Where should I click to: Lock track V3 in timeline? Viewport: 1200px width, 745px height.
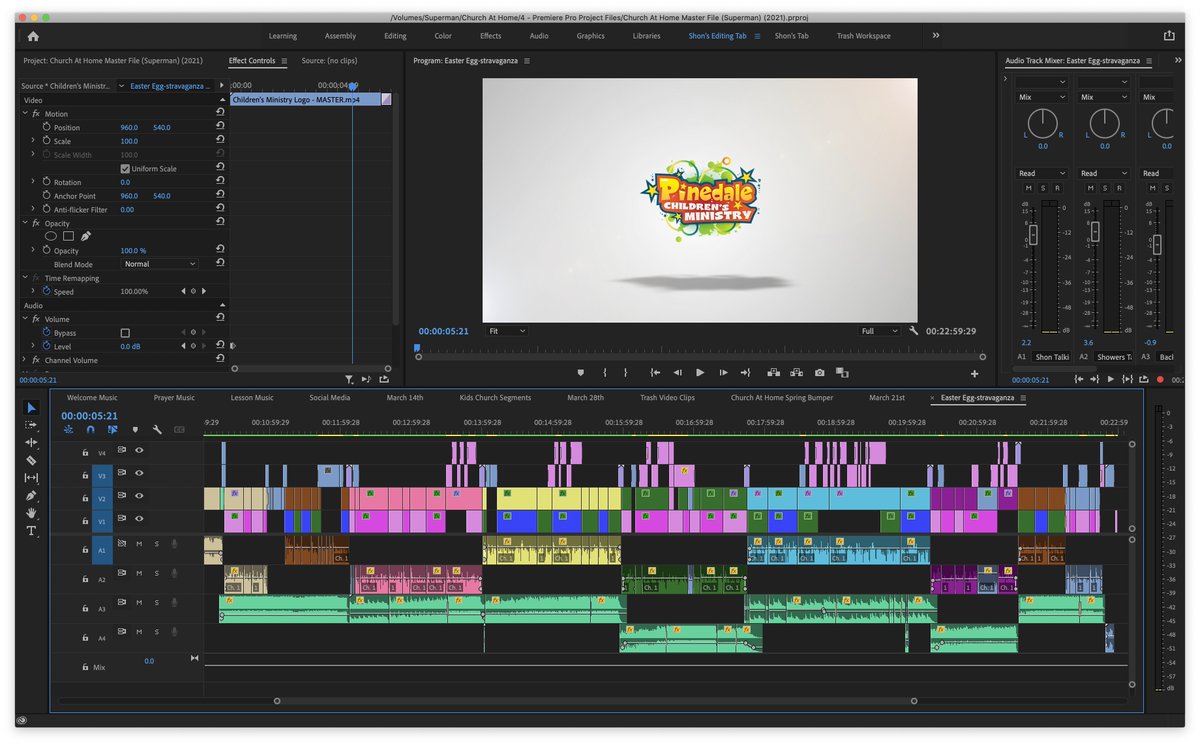pos(85,475)
